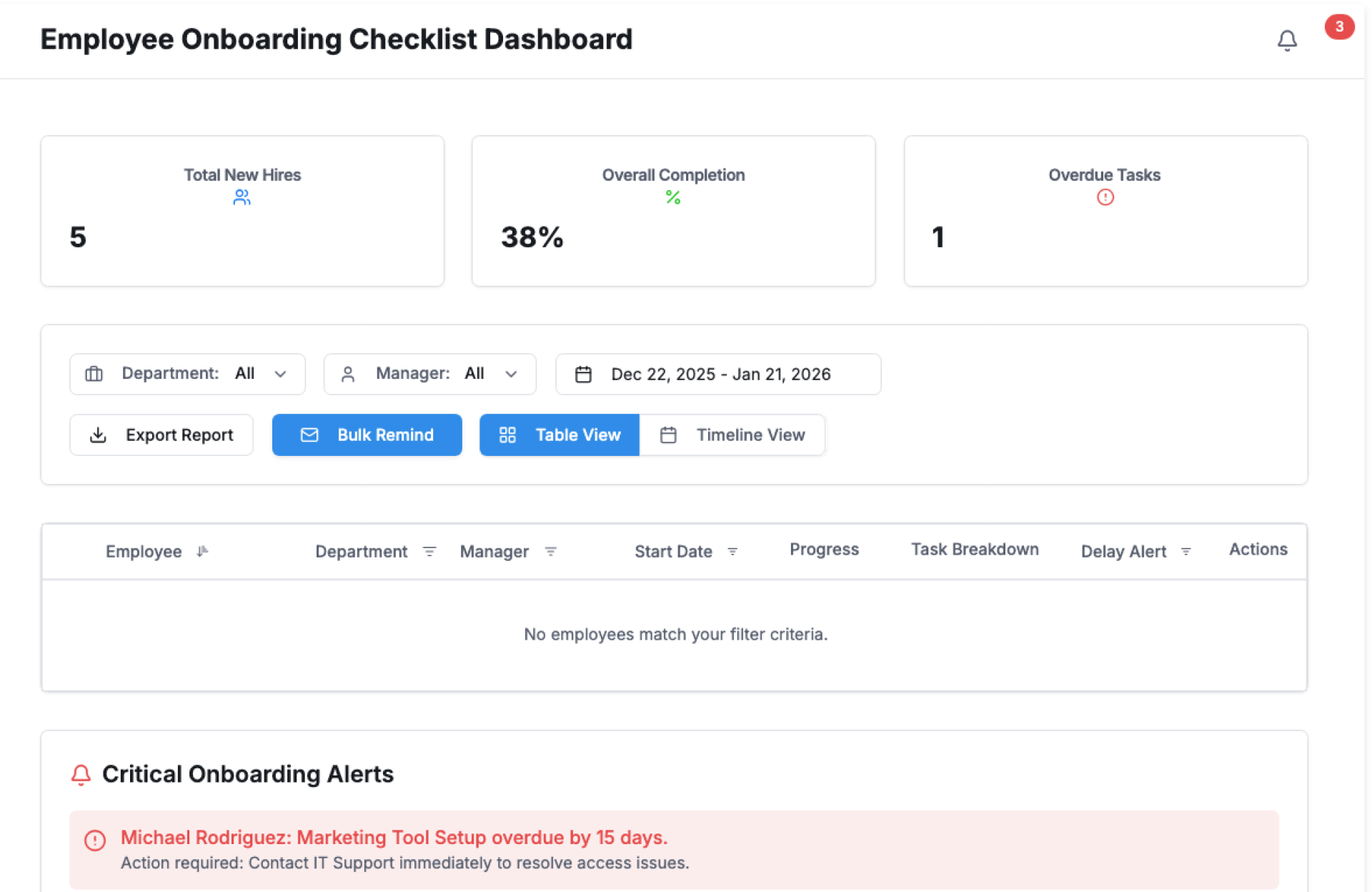
Task: Click the Export Report button
Action: (161, 435)
